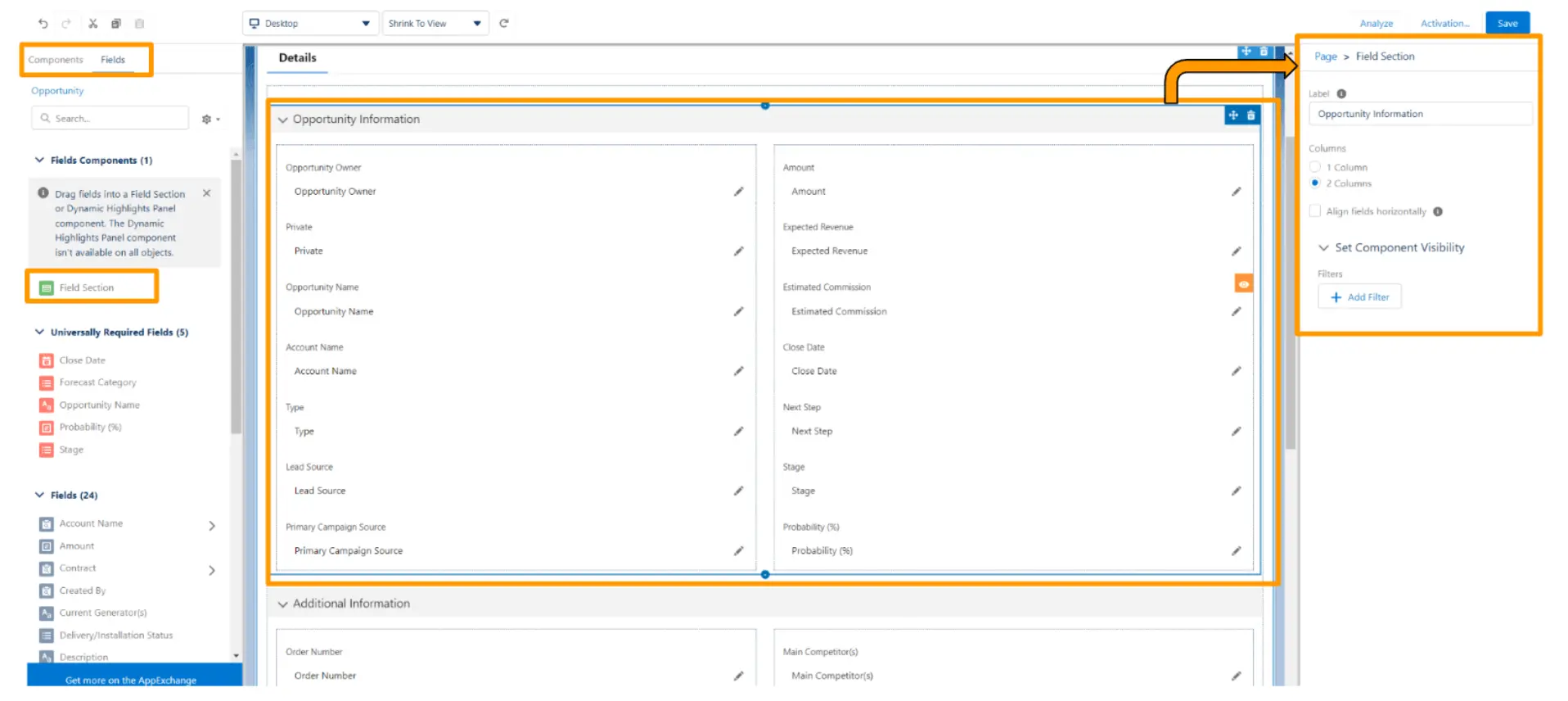Click the trash icon above Details tab

[x=1264, y=51]
